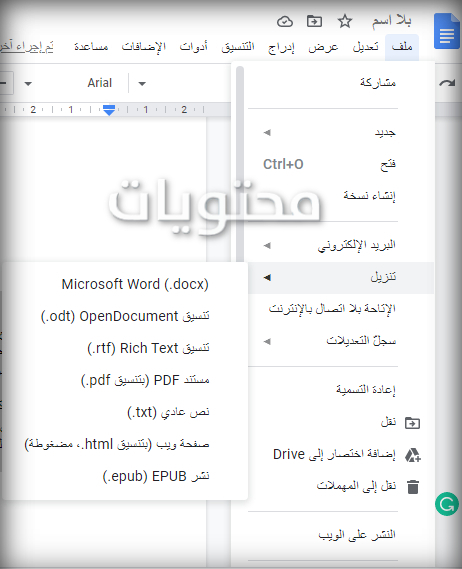The width and height of the screenshot is (462, 569).
Task: Select النشر على الويب entry
Action: 332,535
